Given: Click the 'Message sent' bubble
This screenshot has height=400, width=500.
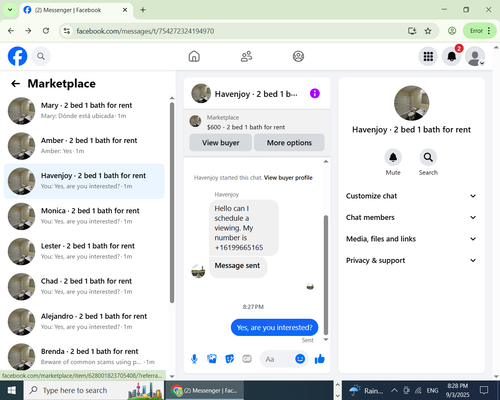Looking at the screenshot, I should click(x=238, y=266).
